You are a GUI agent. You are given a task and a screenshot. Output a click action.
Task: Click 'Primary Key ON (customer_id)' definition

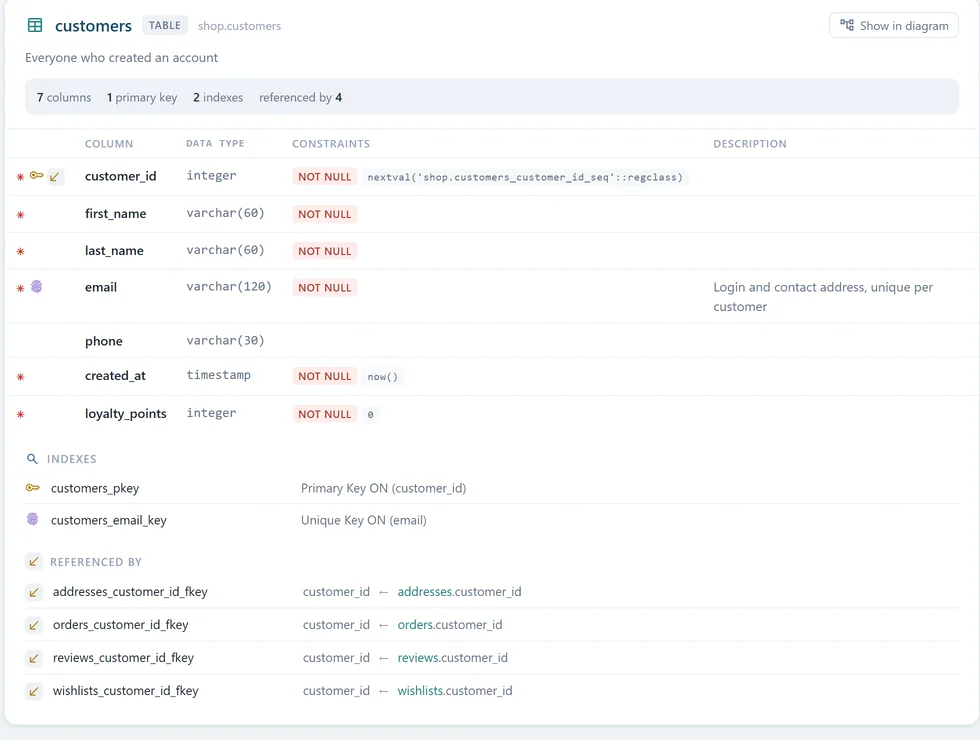384,488
